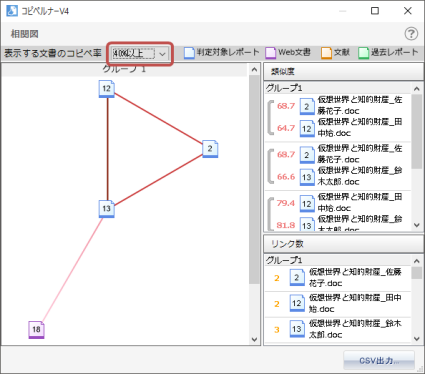Click the コピペルナーV4 app icon in title bar
Image resolution: width=425 pixels, height=374 pixels.
coord(12,11)
